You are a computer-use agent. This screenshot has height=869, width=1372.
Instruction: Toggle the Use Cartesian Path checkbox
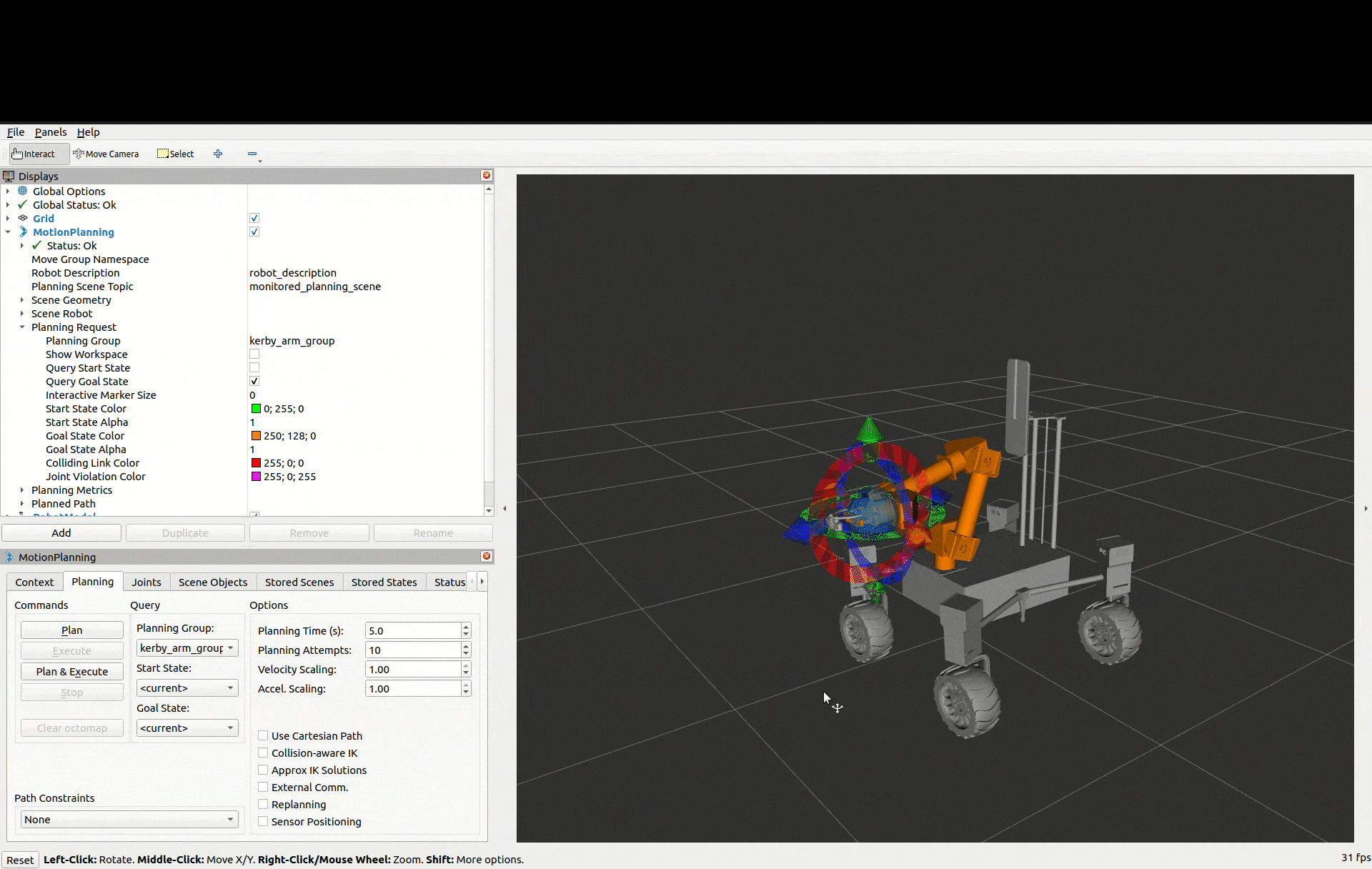pyautogui.click(x=263, y=736)
